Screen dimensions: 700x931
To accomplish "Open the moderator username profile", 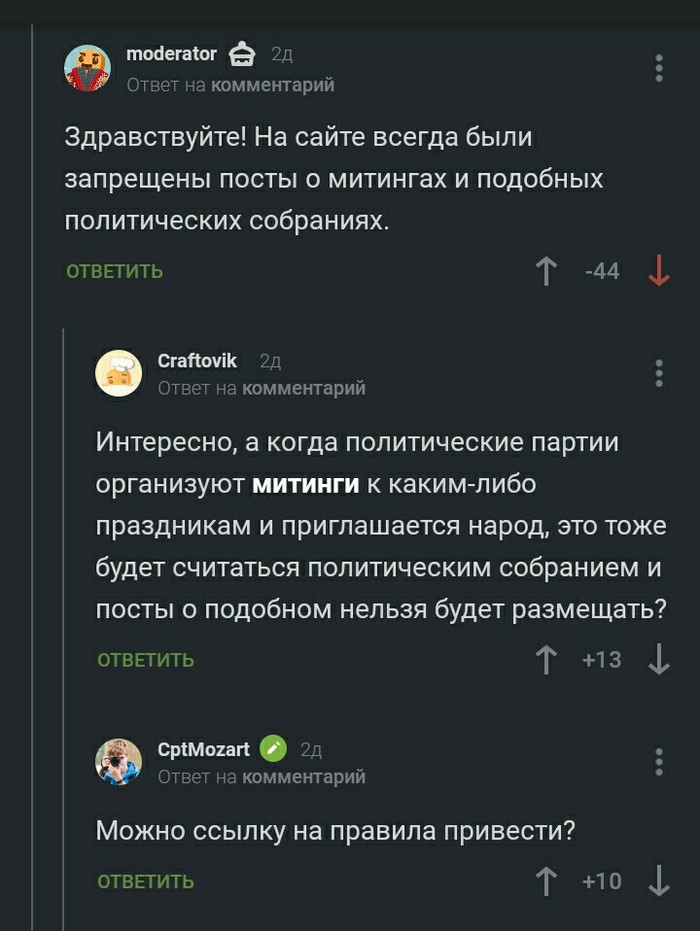I will pyautogui.click(x=171, y=54).
